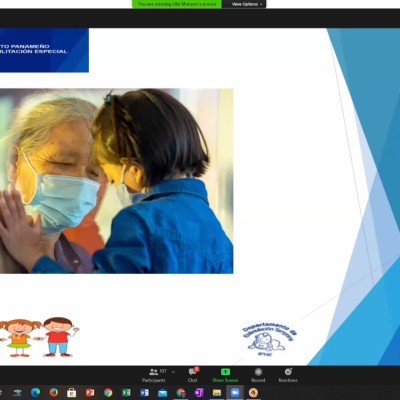Open Excel from the taskbar
This screenshot has height=400, width=400.
coord(126,393)
